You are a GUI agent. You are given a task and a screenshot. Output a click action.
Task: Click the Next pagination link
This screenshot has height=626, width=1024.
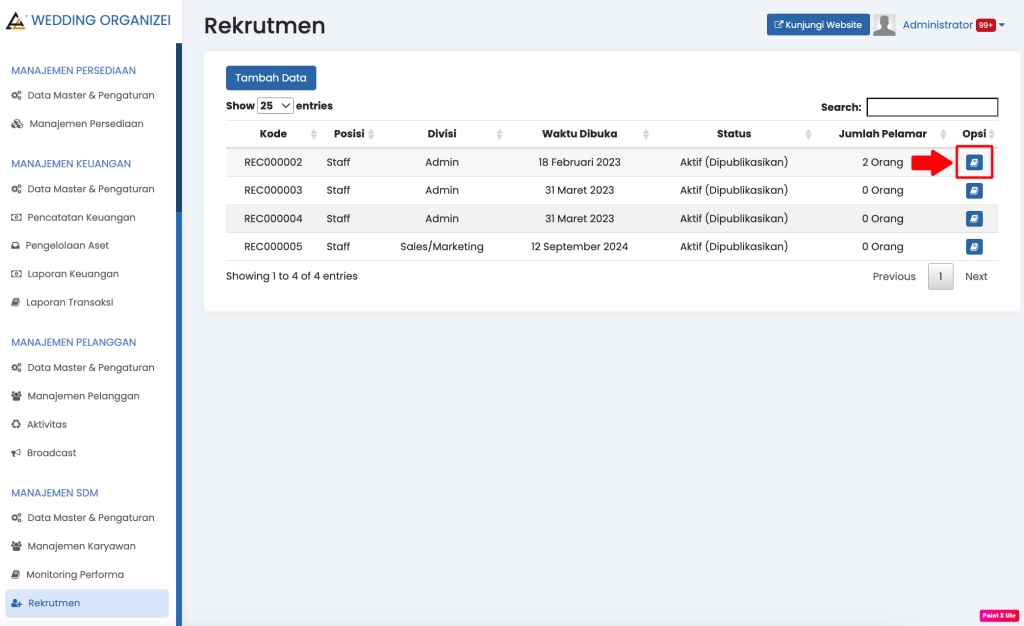click(976, 276)
